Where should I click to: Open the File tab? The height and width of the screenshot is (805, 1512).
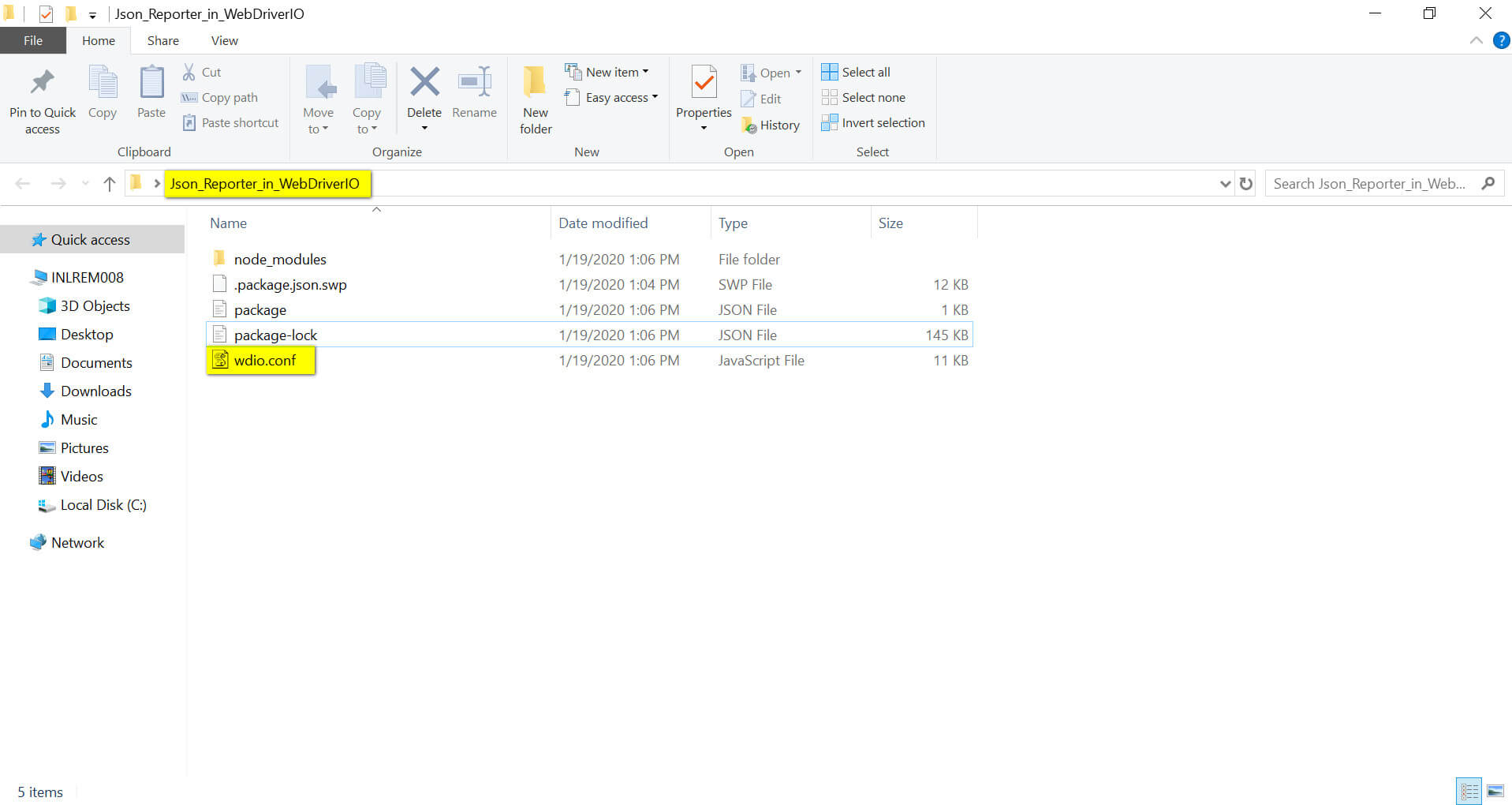coord(33,40)
